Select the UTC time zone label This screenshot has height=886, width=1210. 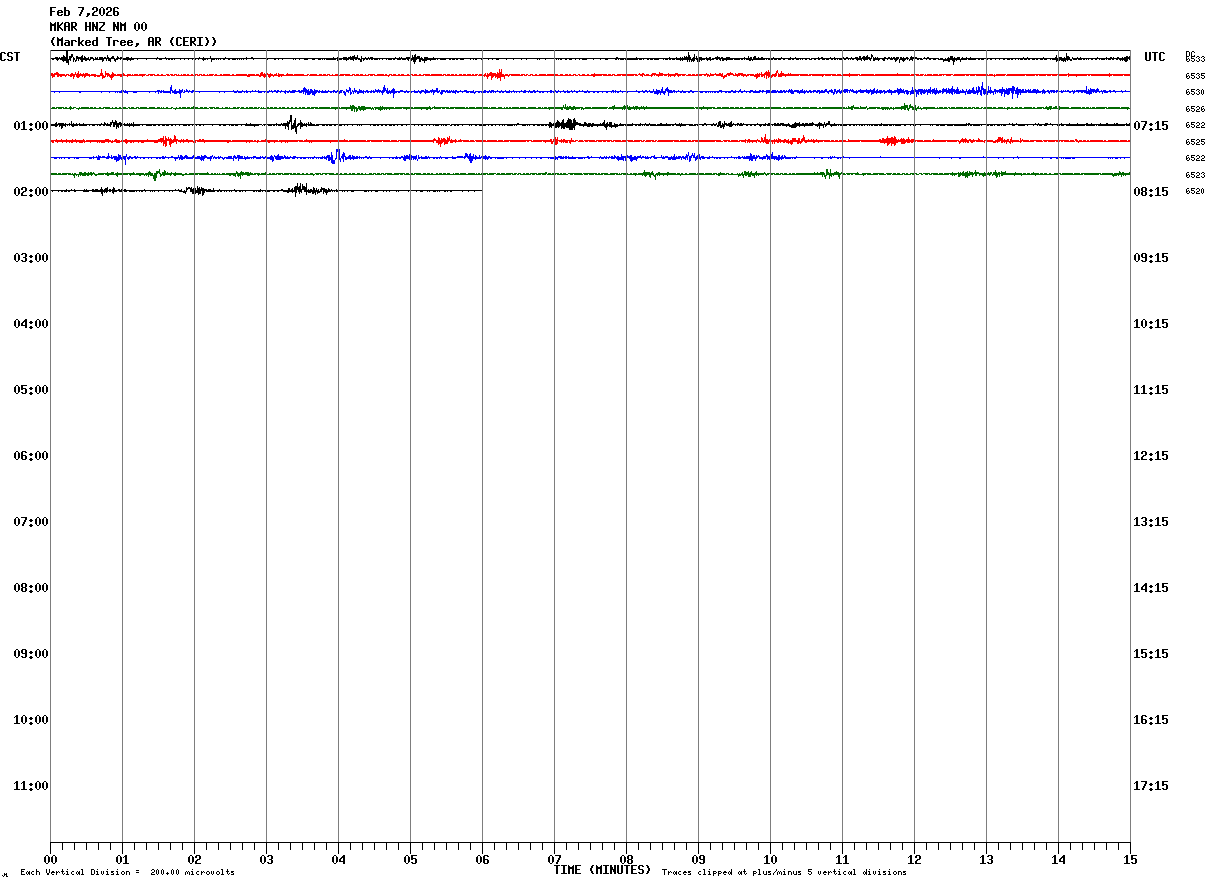(1155, 57)
